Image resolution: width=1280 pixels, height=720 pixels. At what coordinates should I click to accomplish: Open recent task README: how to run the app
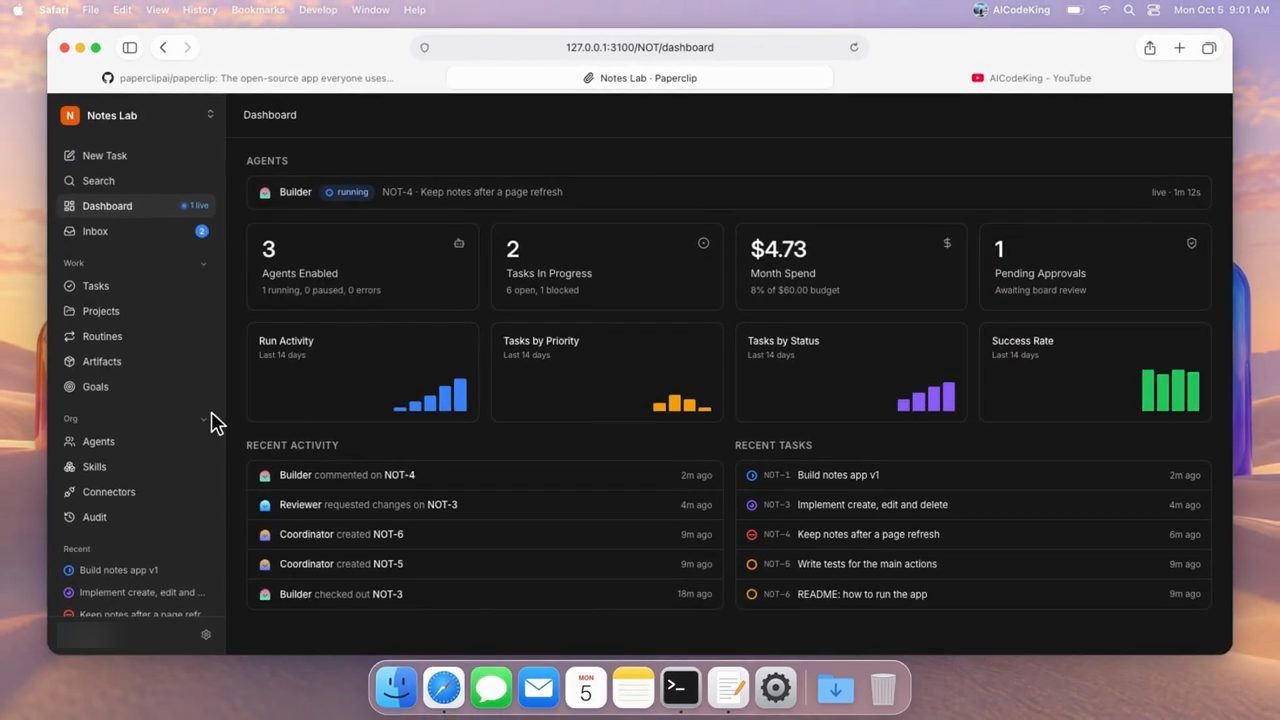(973, 594)
